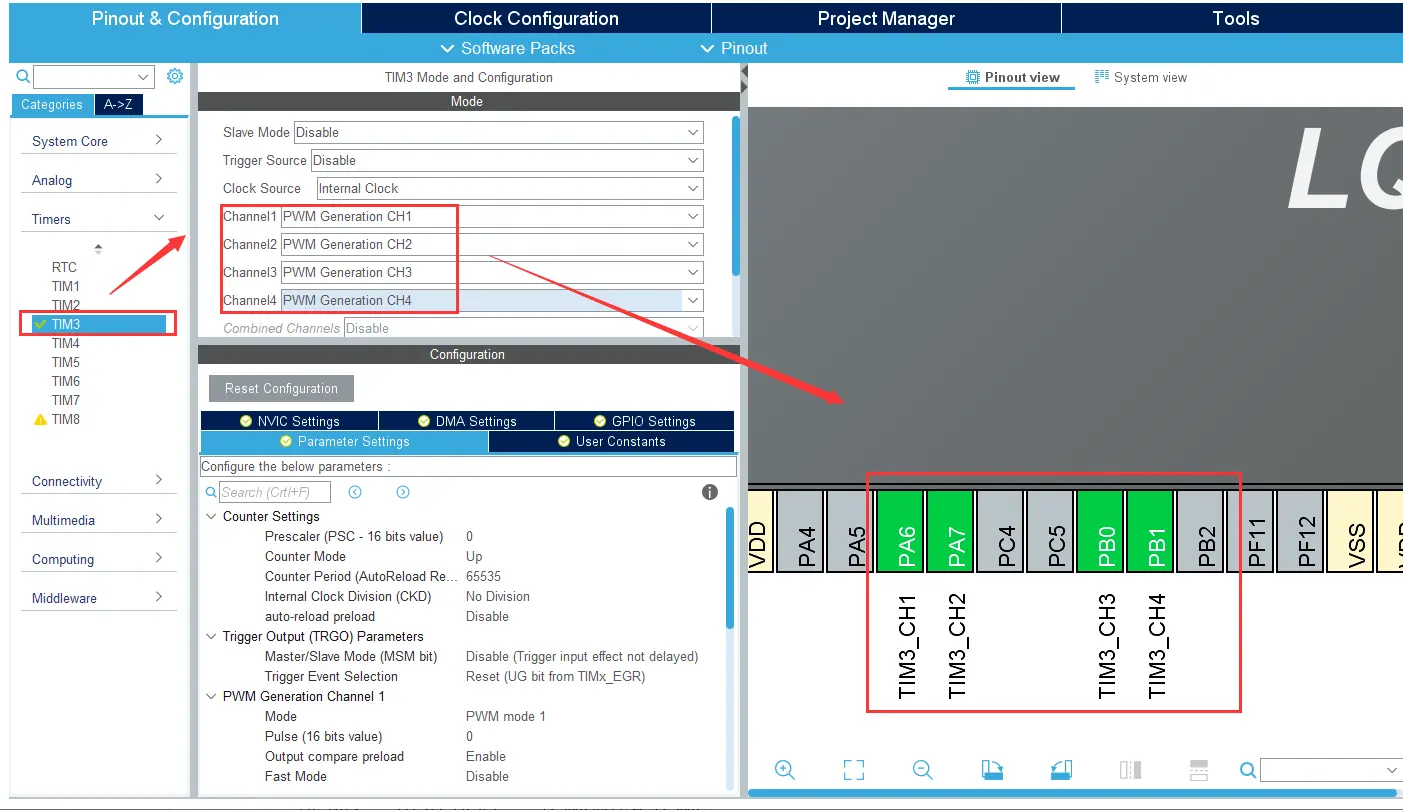Click the PC4 pin on chip
This screenshot has height=810, width=1403.
[1000, 531]
